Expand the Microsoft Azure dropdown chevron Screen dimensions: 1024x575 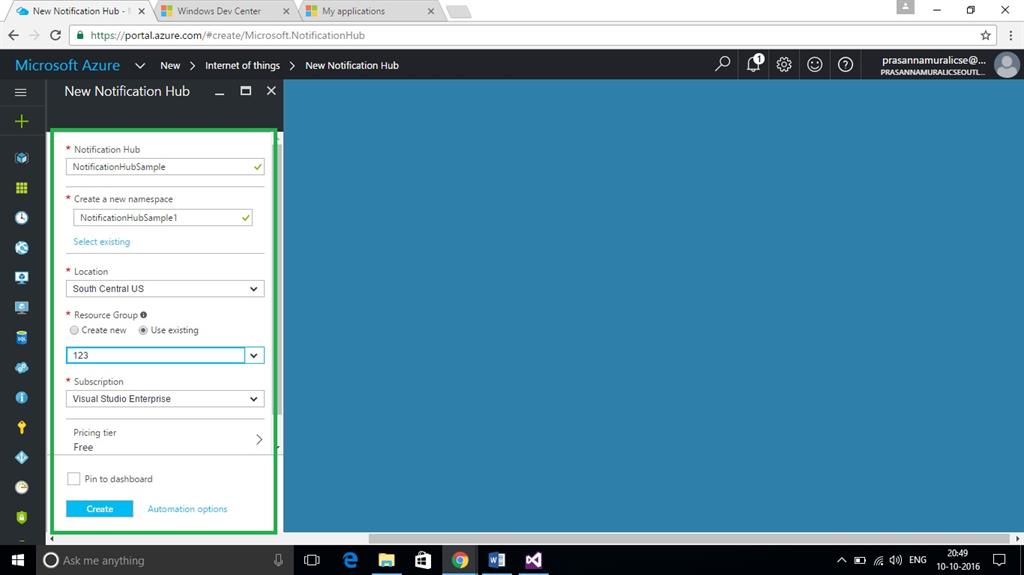pos(140,65)
